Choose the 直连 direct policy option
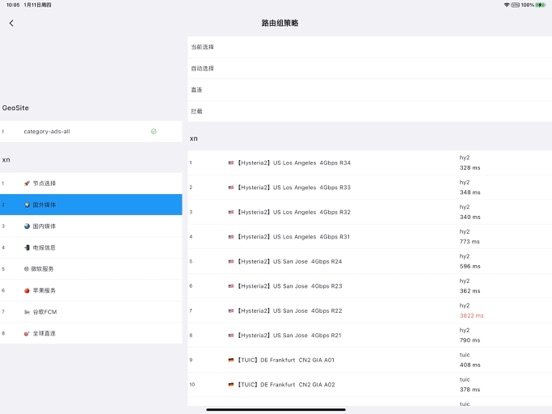This screenshot has height=414, width=552. [x=370, y=90]
